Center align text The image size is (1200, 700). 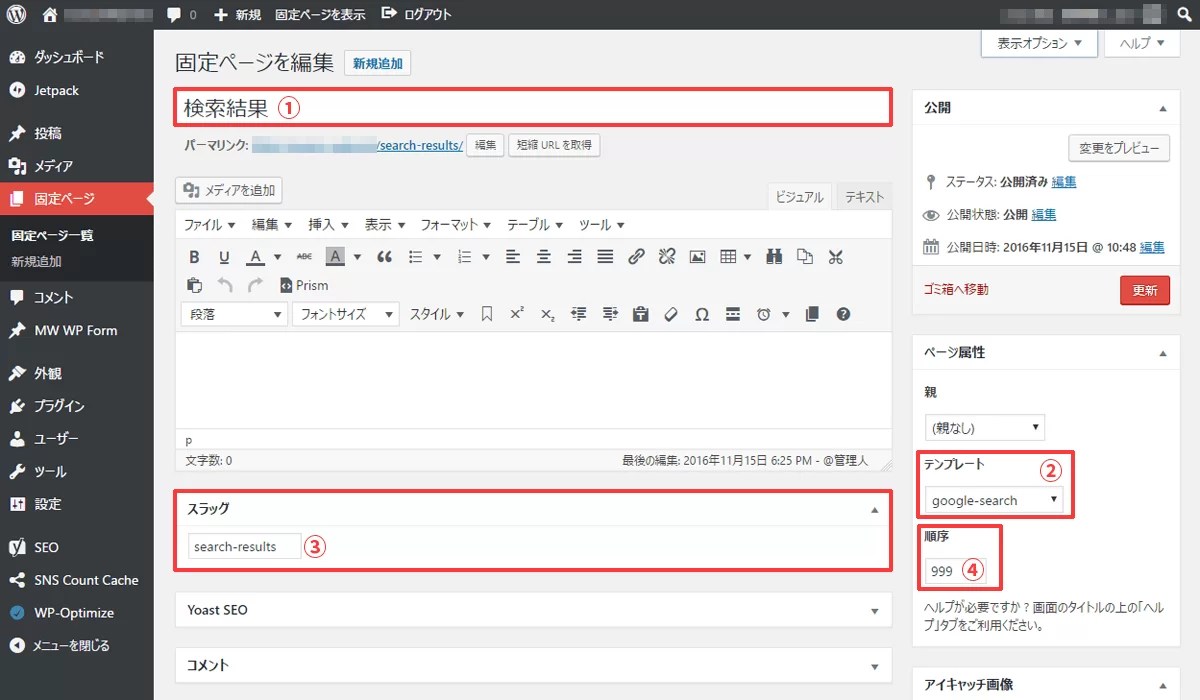point(544,257)
